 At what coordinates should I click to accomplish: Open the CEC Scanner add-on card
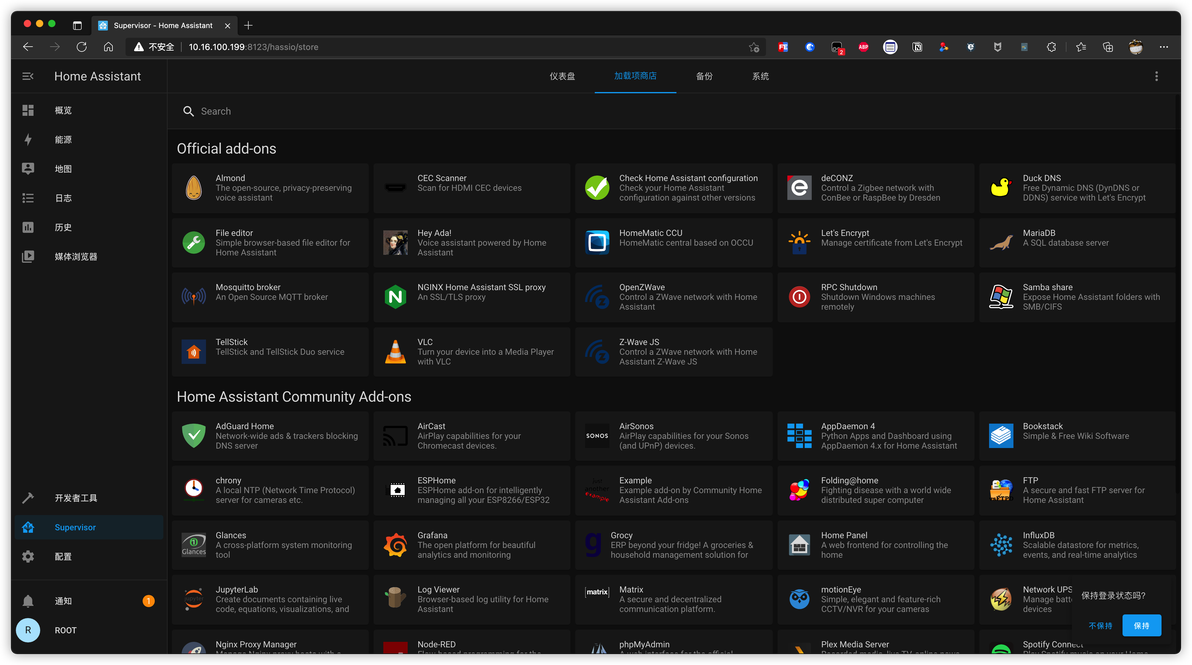[x=471, y=188]
